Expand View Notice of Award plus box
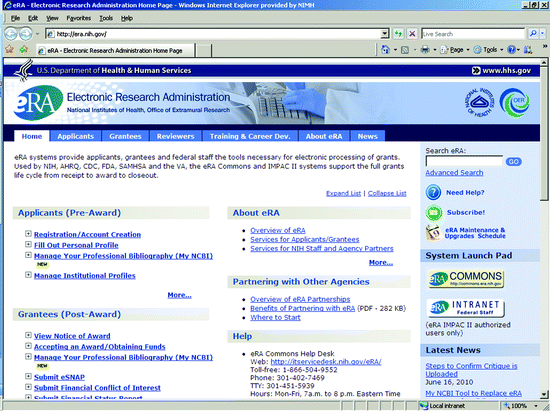Screen dimensions: 550x411 [28, 335]
